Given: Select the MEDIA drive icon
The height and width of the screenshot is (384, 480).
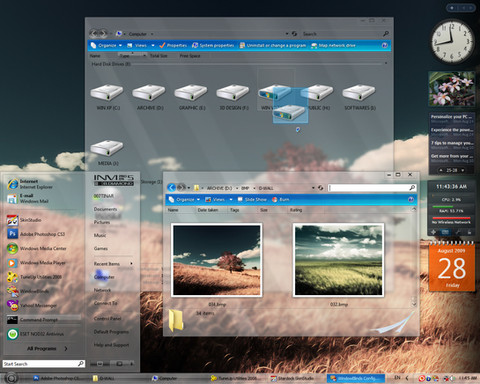Looking at the screenshot, I should click(107, 148).
